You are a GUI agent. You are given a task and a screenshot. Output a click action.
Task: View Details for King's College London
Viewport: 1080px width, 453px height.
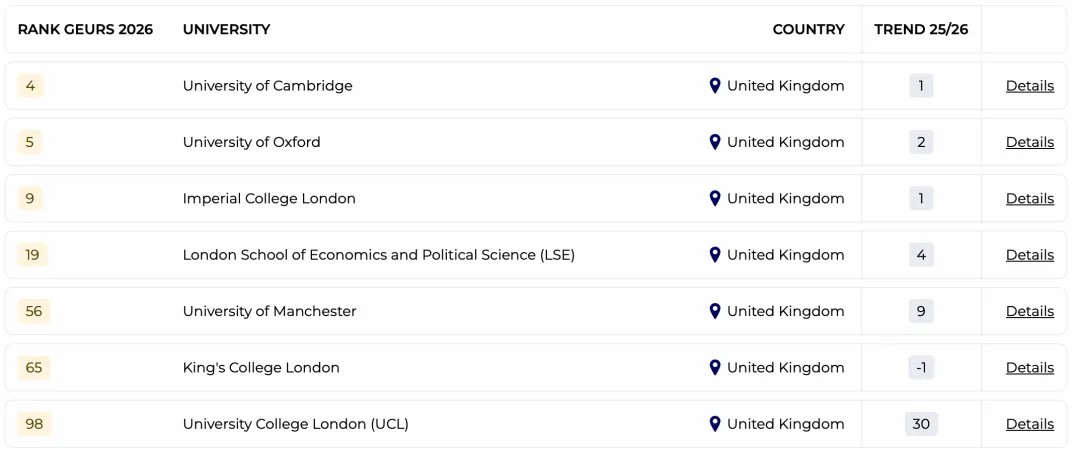tap(1029, 368)
